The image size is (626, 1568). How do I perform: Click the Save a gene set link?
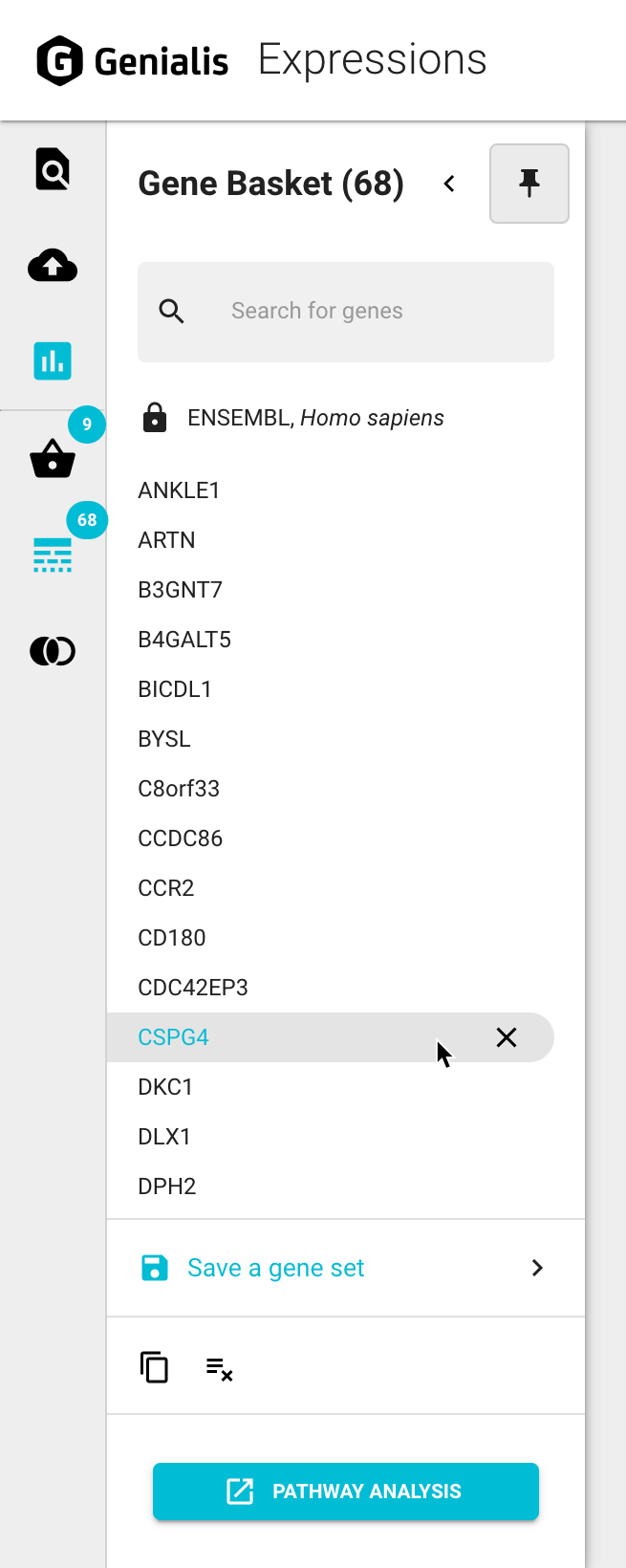coord(275,1268)
